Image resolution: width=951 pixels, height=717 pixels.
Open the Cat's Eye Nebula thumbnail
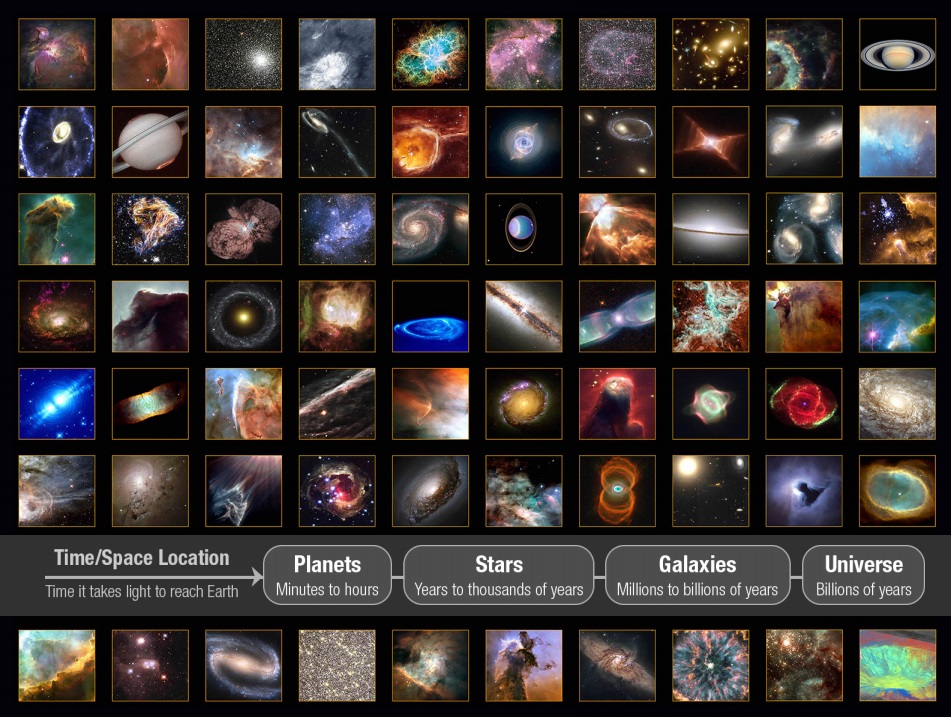click(x=524, y=142)
